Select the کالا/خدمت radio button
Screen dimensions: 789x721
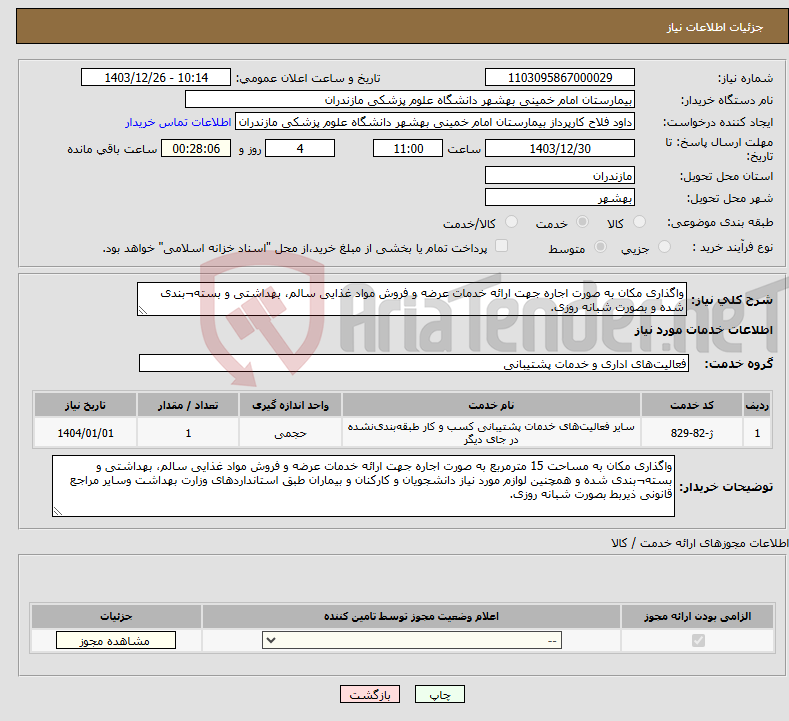[x=511, y=221]
